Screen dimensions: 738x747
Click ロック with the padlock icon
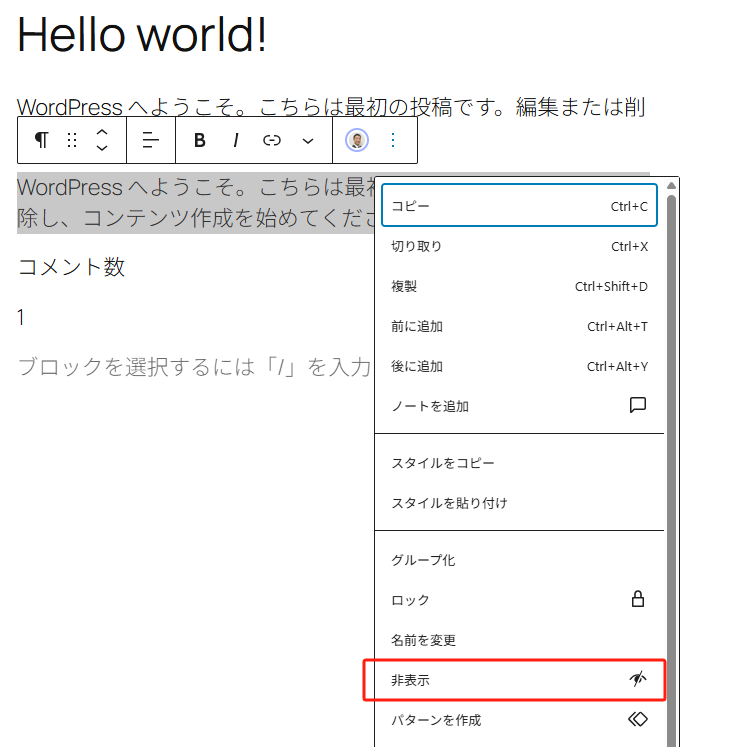[518, 600]
